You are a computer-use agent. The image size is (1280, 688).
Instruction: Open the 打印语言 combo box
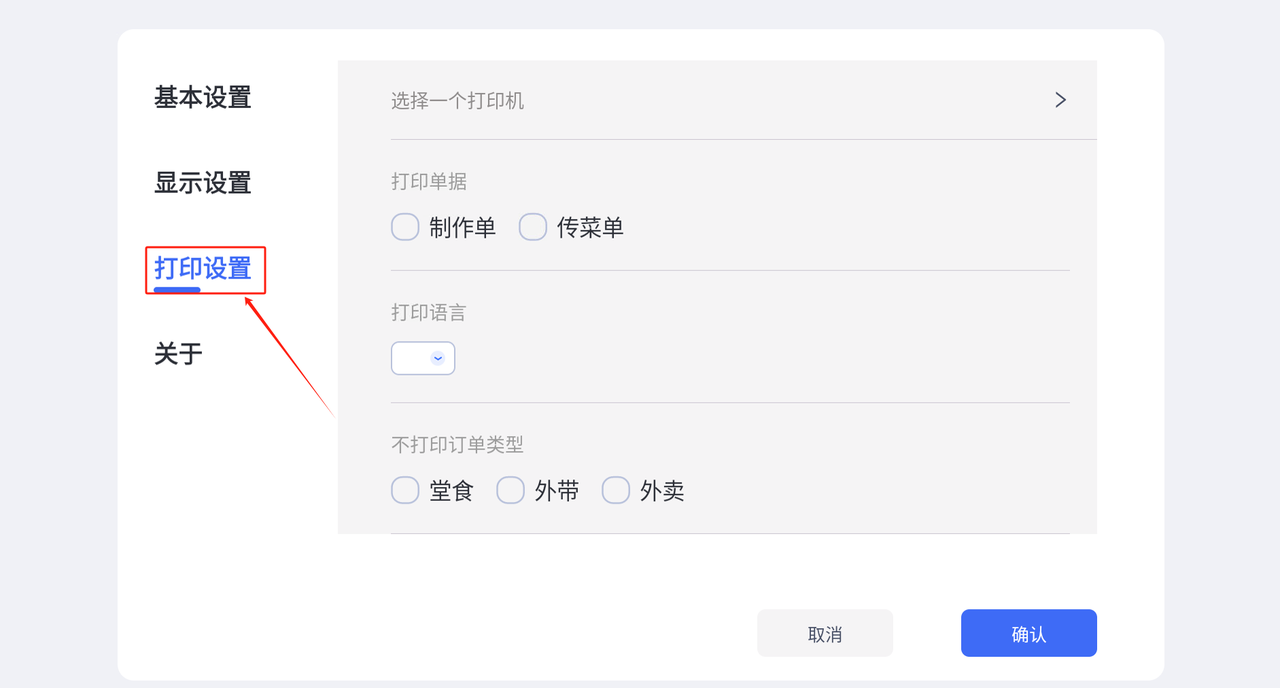(423, 358)
